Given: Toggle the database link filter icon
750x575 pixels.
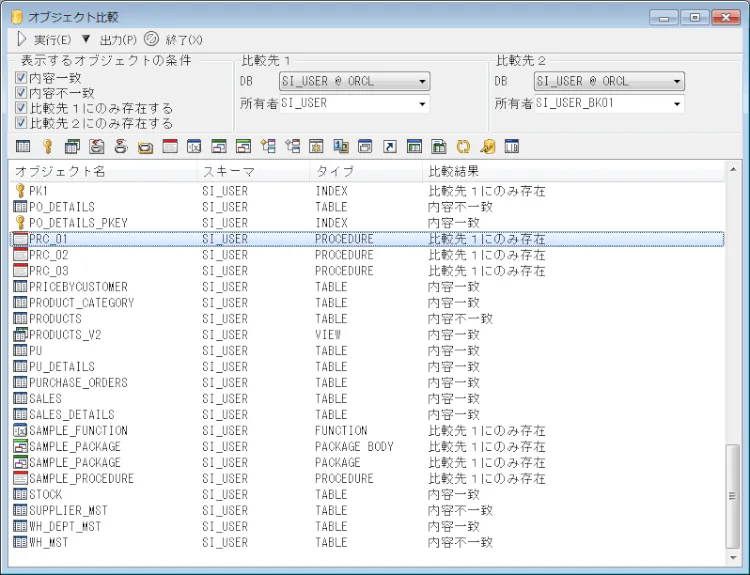Looking at the screenshot, I should click(x=487, y=146).
